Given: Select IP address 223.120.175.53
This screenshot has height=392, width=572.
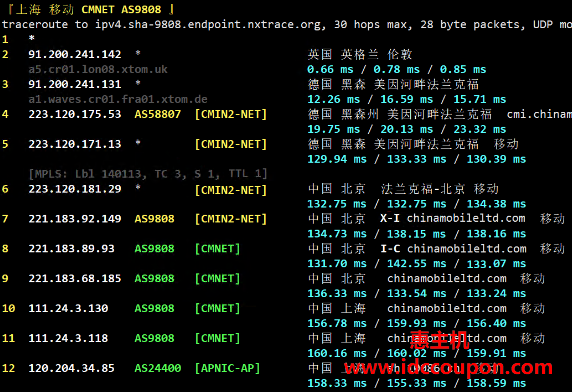Looking at the screenshot, I should pos(75,114).
